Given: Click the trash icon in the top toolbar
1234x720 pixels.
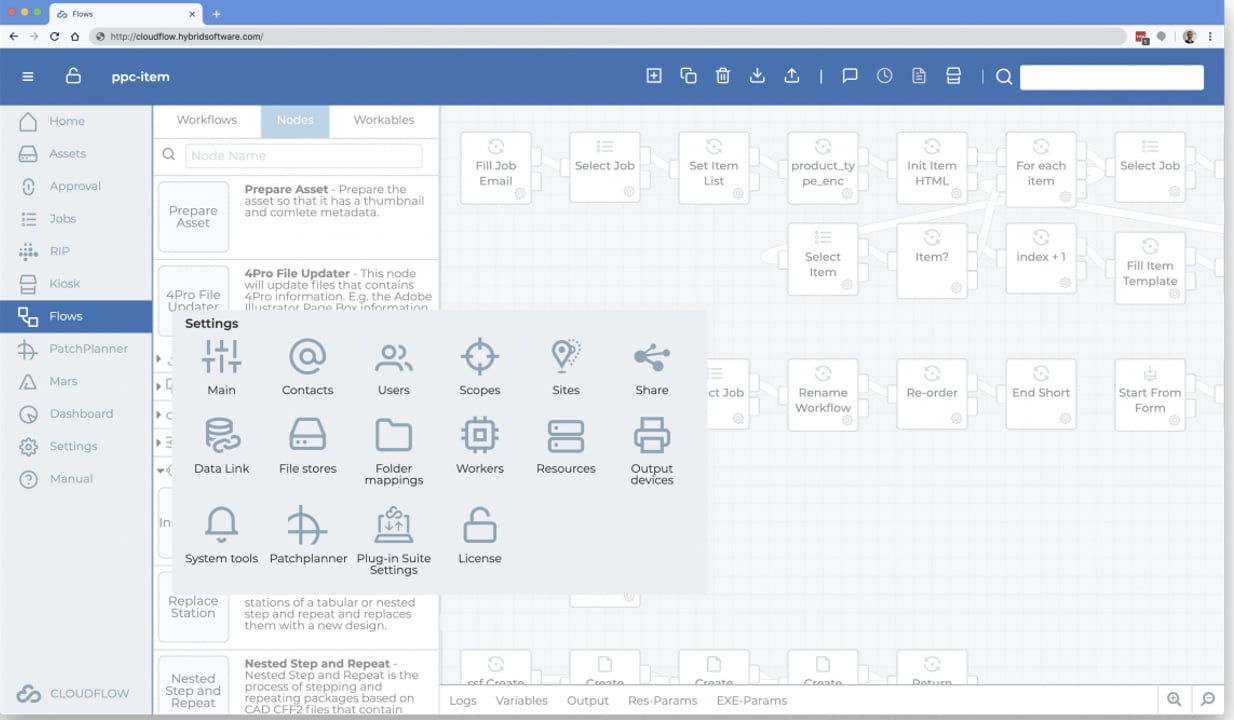Looking at the screenshot, I should [723, 75].
